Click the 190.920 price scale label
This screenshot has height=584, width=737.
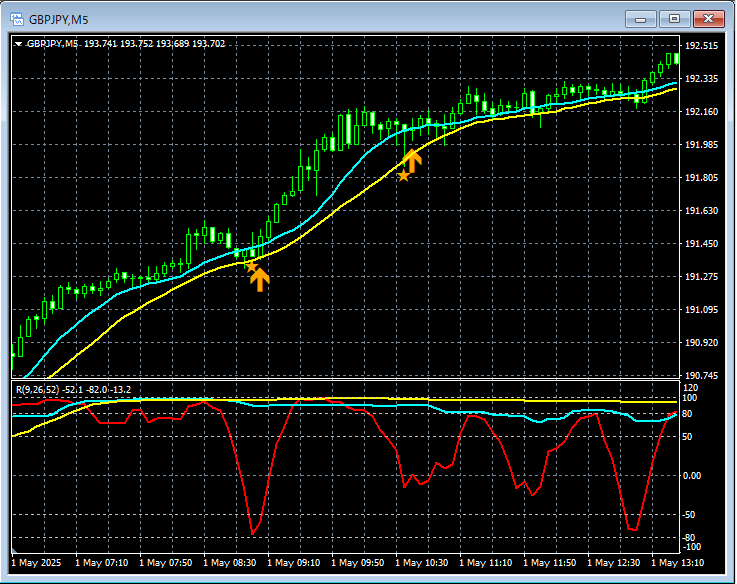tap(702, 342)
